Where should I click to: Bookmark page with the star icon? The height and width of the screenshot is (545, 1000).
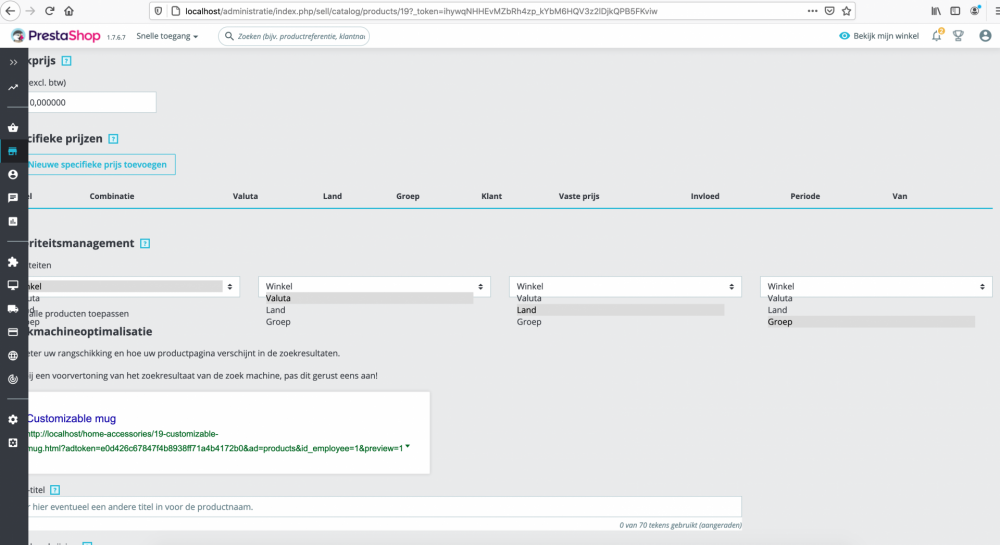coord(846,11)
